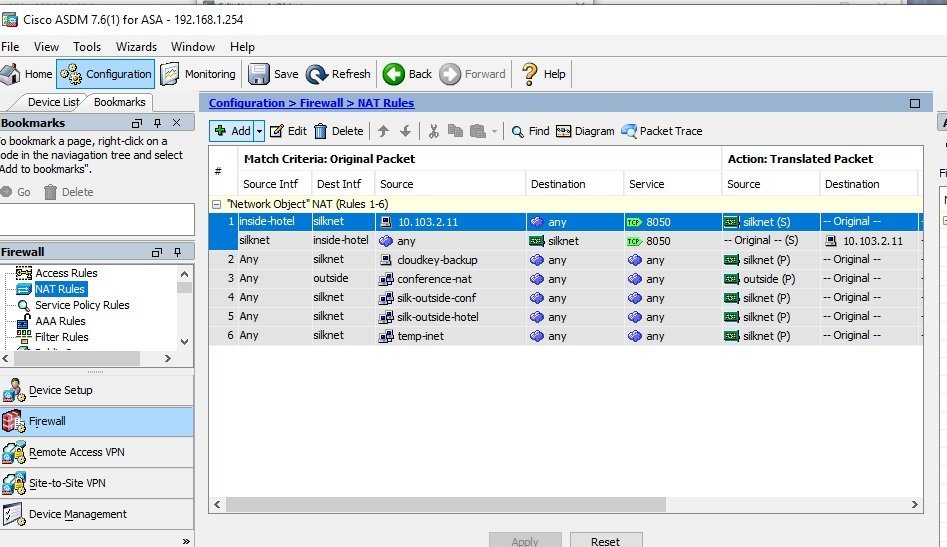Screen dimensions: 947x547
Task: Save the configuration from the toolbar
Action: [273, 74]
